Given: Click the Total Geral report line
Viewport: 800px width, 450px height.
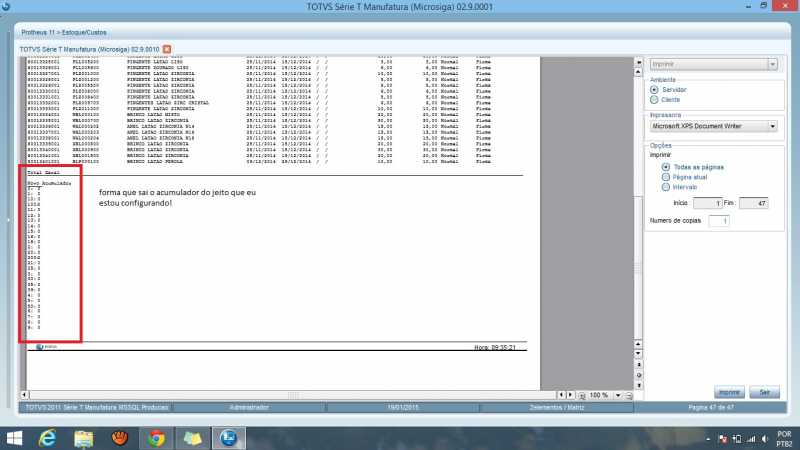Looking at the screenshot, I should point(43,172).
